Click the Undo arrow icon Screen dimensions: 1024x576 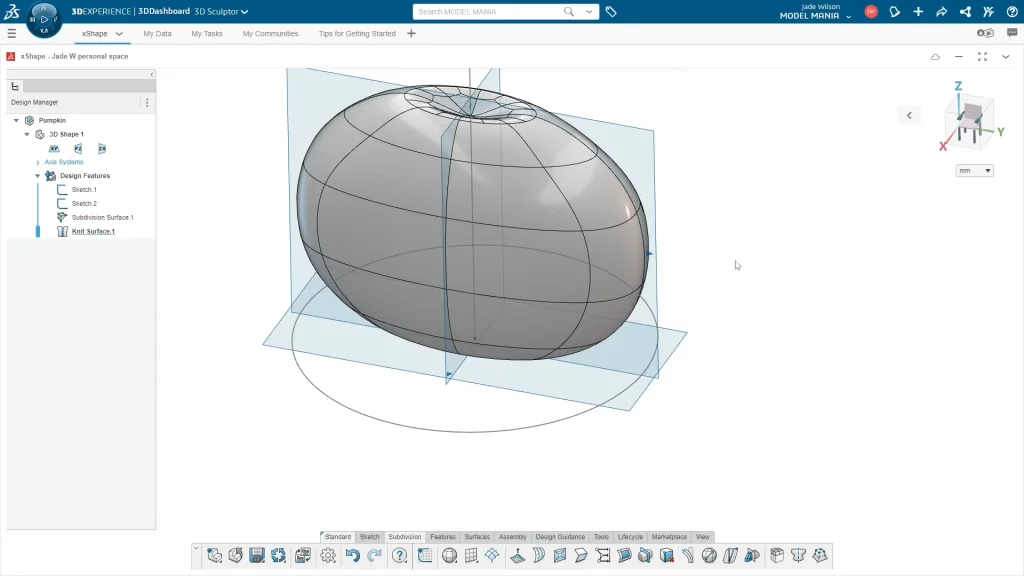[352, 556]
